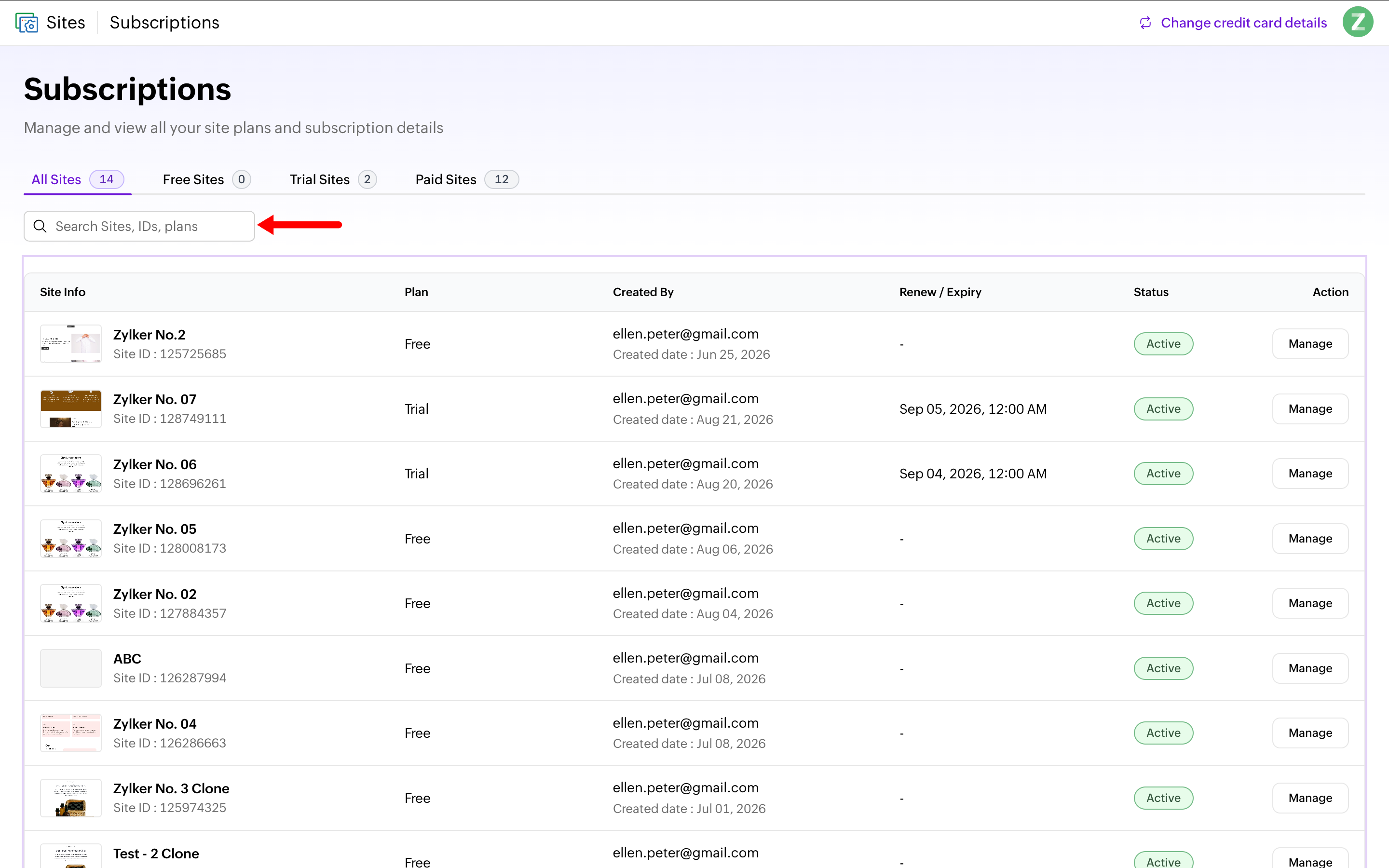Image resolution: width=1389 pixels, height=868 pixels.
Task: Open Change credit card details link
Action: point(1244,23)
